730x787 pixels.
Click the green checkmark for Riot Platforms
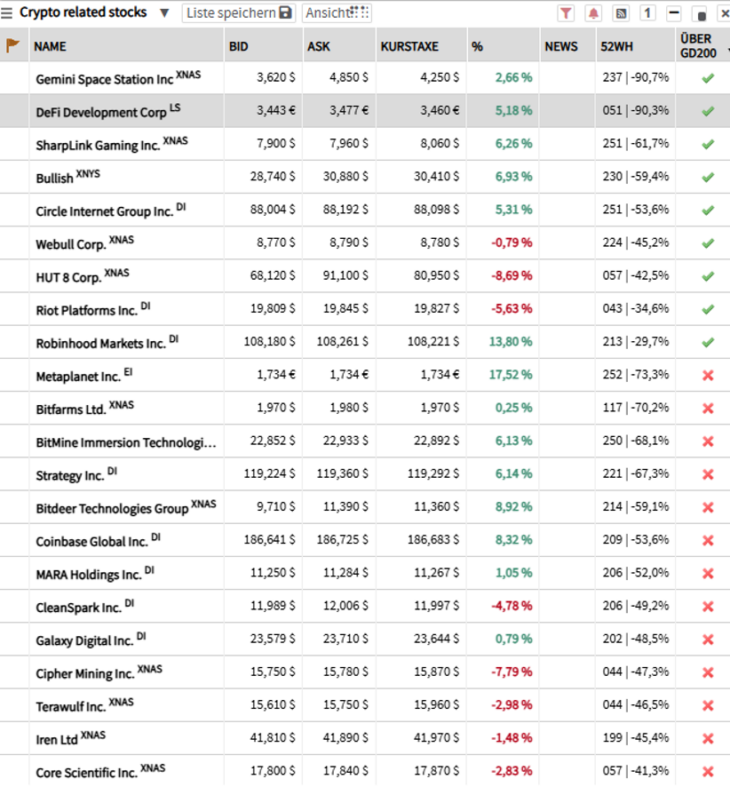click(x=708, y=309)
